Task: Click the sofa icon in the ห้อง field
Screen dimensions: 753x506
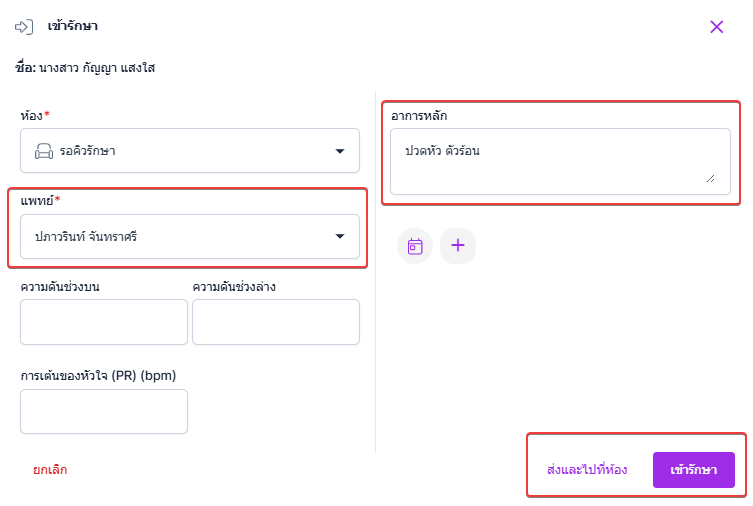Action: [43, 152]
